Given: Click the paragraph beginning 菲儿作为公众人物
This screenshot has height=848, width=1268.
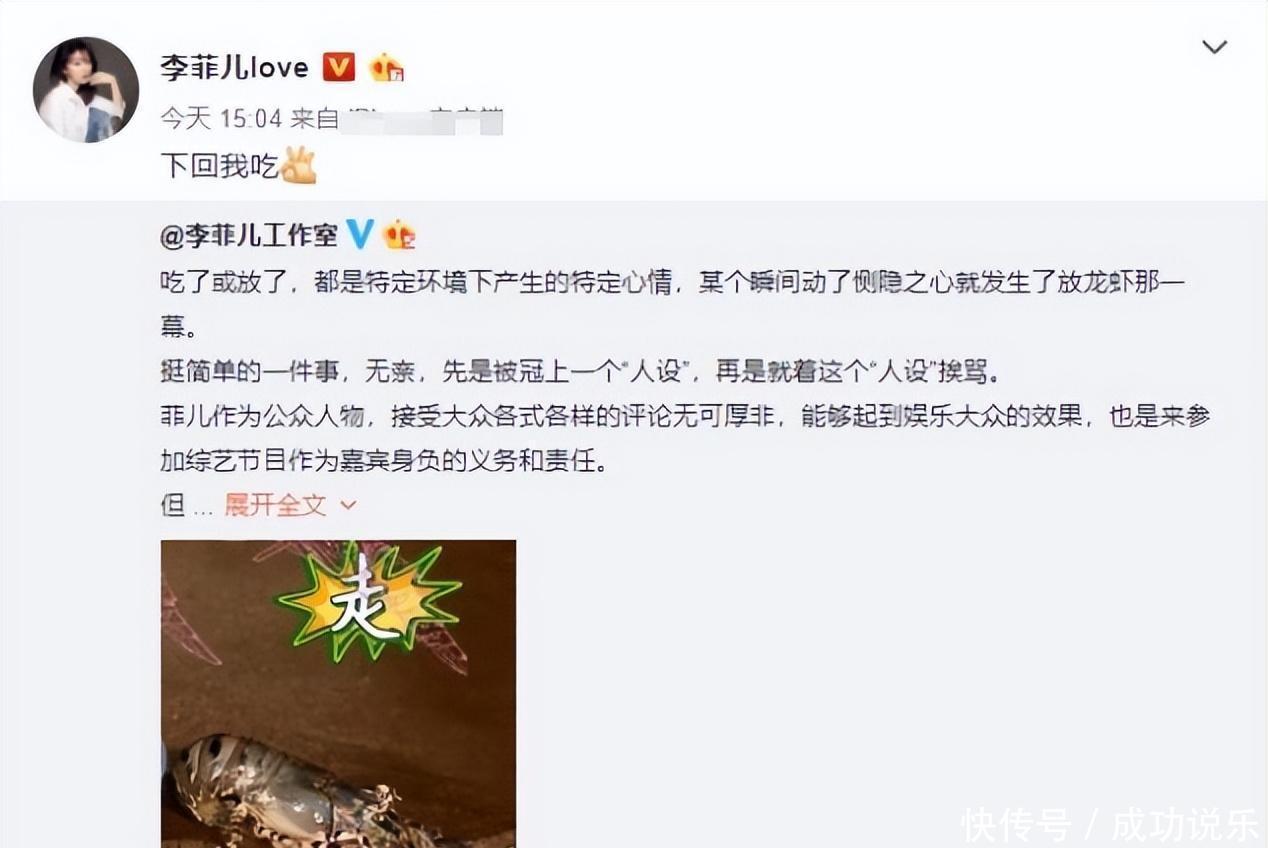Looking at the screenshot, I should pos(686,440).
